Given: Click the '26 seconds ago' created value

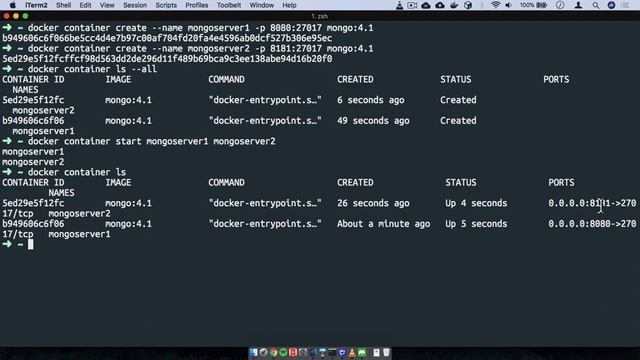Looking at the screenshot, I should tap(373, 203).
